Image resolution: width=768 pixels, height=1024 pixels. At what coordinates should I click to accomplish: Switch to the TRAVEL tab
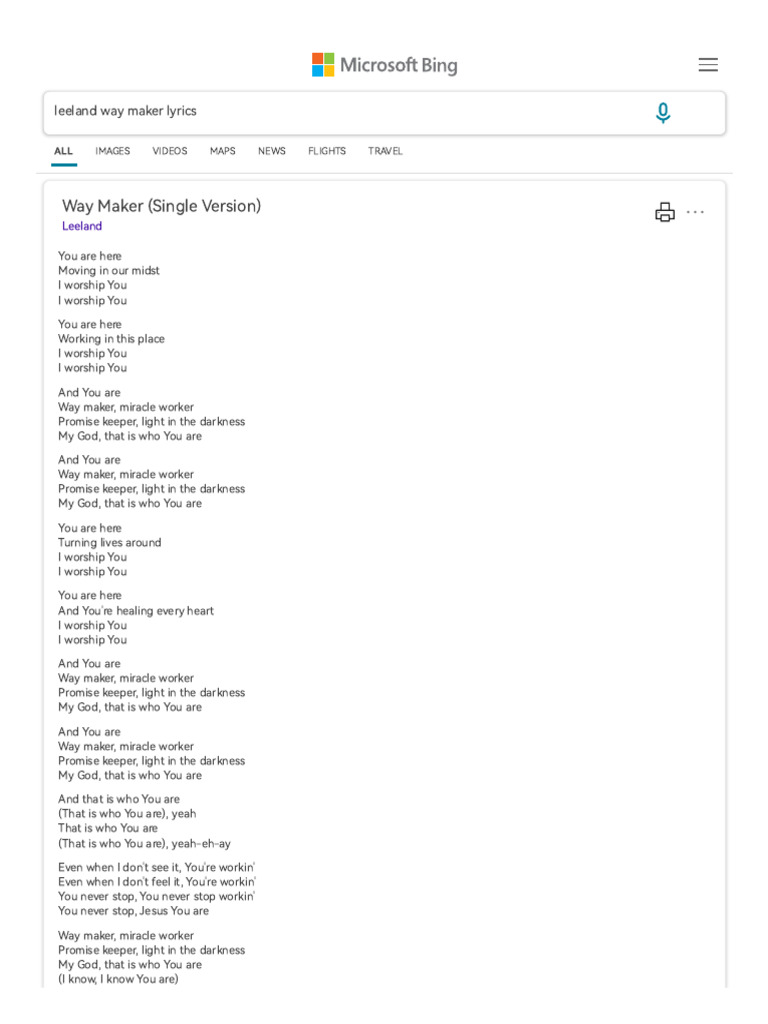coord(385,151)
